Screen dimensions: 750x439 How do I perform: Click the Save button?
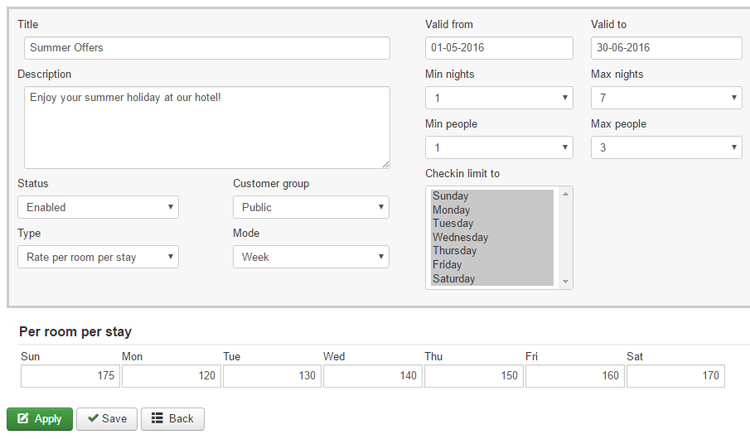point(106,419)
